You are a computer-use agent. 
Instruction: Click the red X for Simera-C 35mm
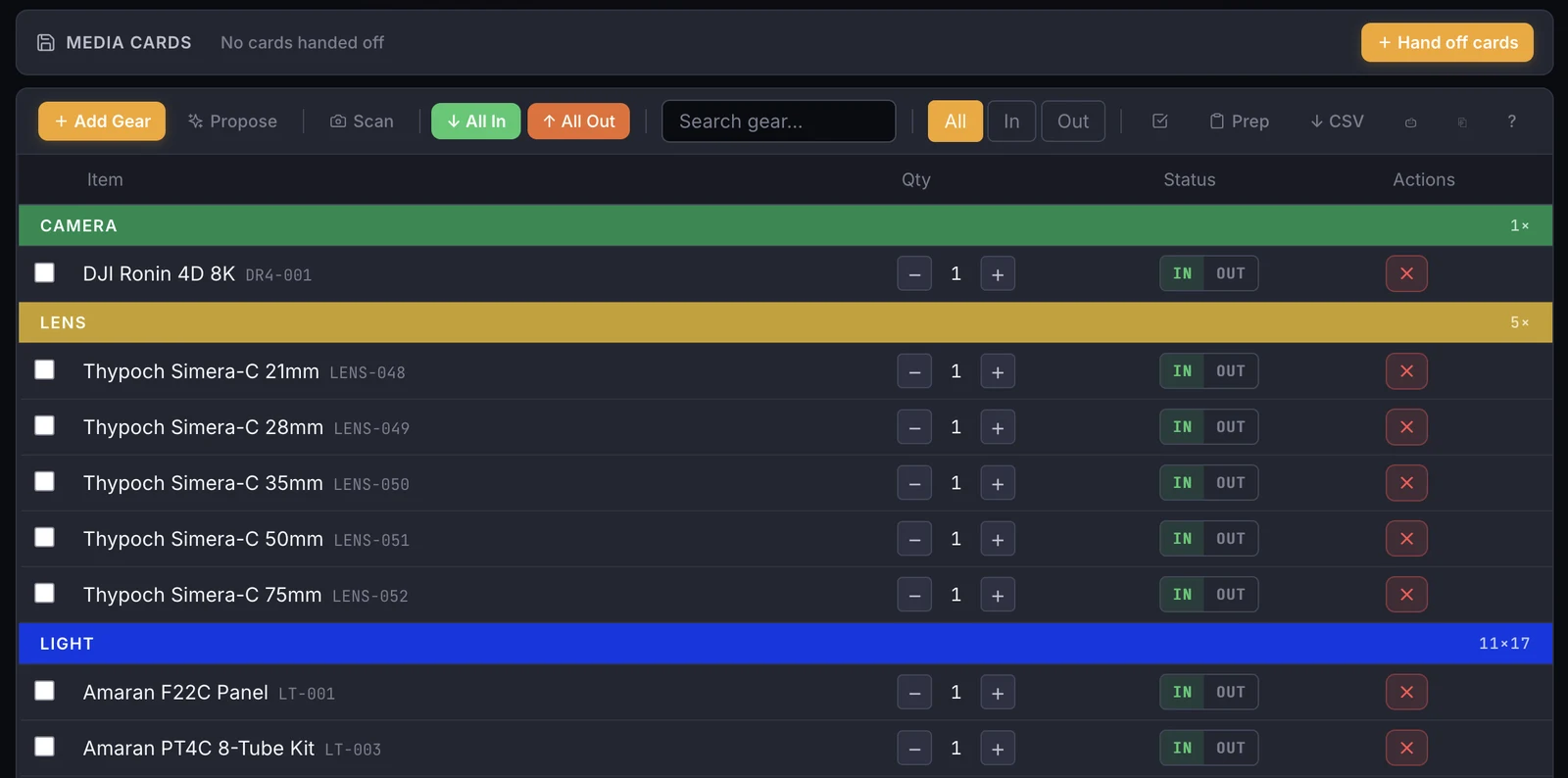pyautogui.click(x=1406, y=483)
